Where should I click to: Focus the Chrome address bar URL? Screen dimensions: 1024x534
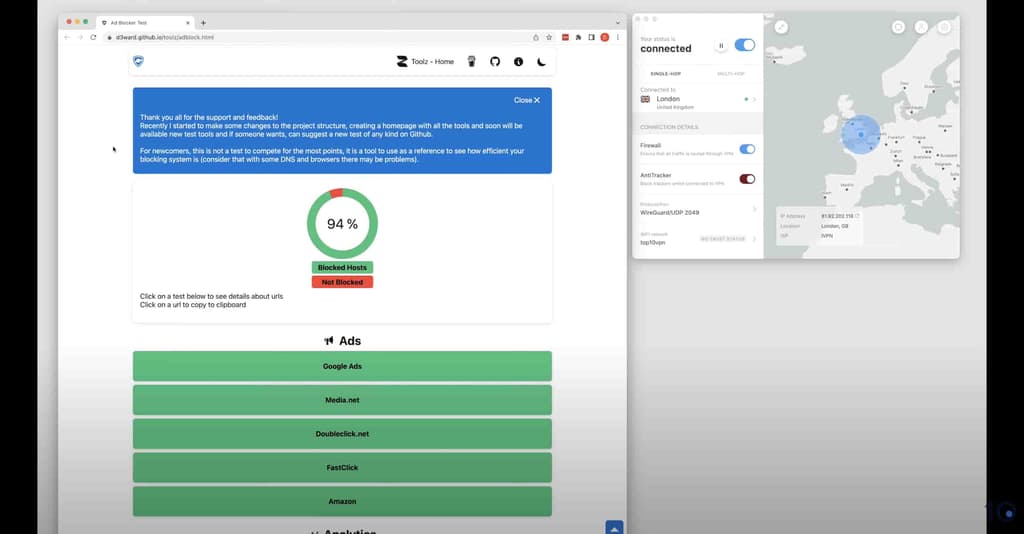(165, 37)
